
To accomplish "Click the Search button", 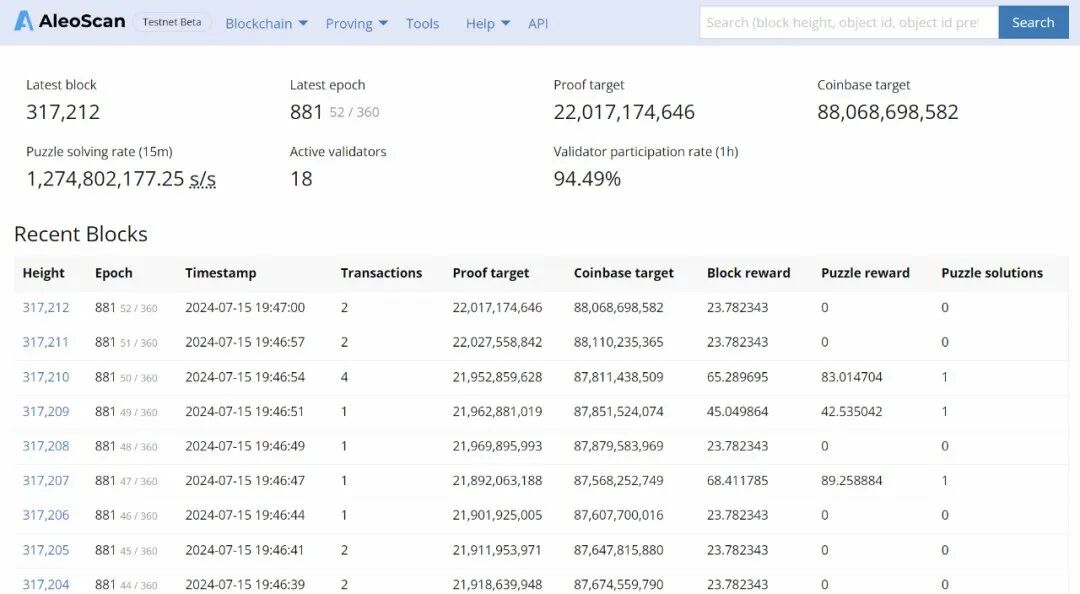I will [1032, 23].
